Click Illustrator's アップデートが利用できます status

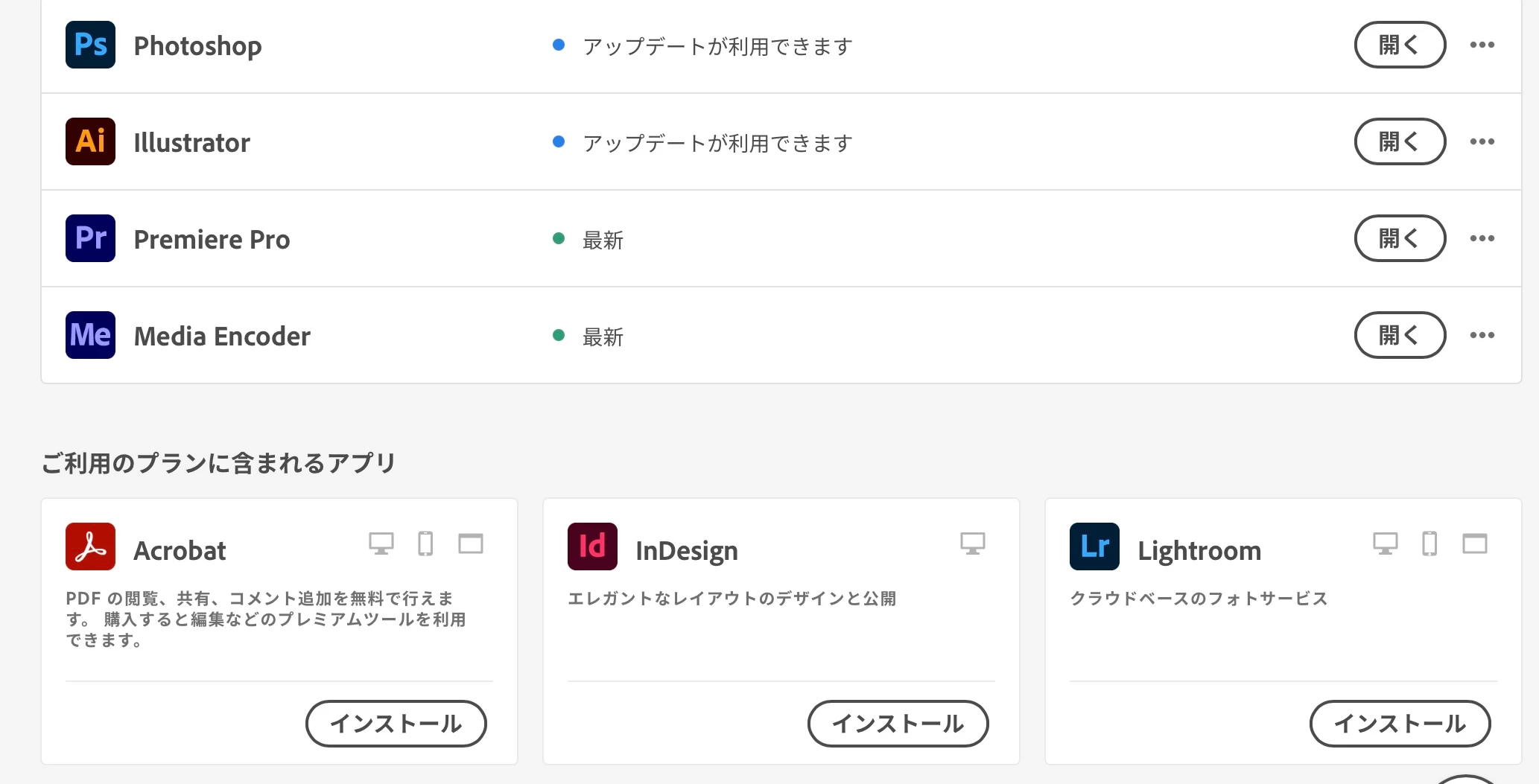point(717,143)
